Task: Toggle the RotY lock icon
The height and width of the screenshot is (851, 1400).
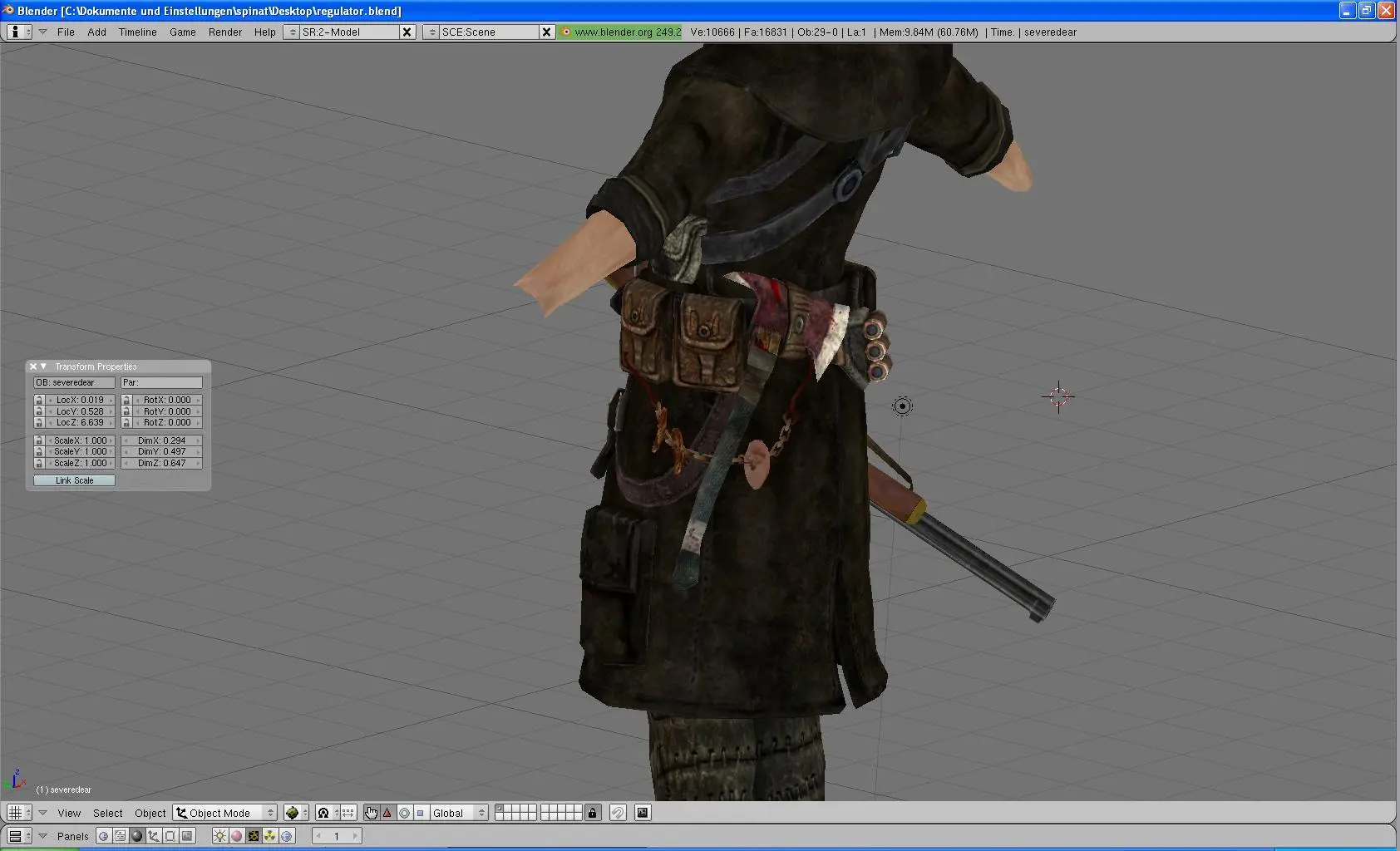Action: tap(126, 411)
